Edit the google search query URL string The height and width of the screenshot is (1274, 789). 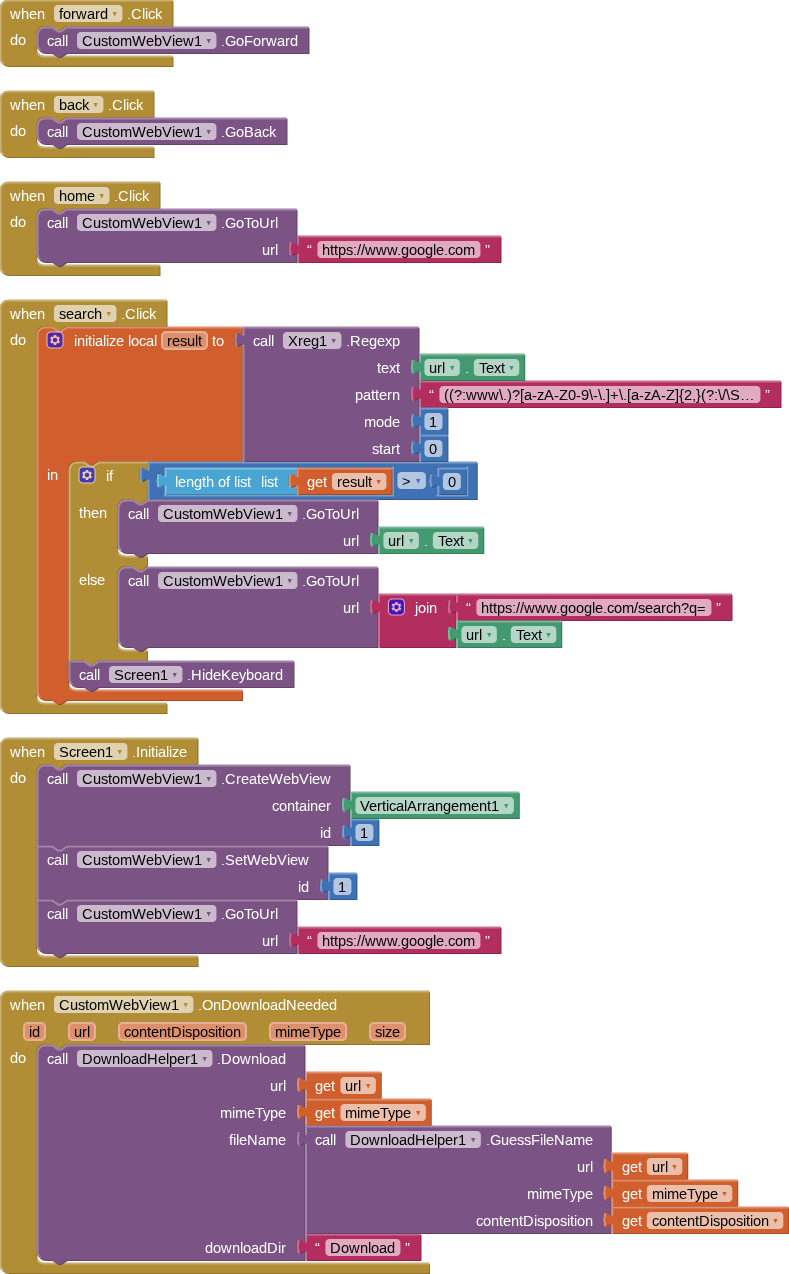coord(593,608)
